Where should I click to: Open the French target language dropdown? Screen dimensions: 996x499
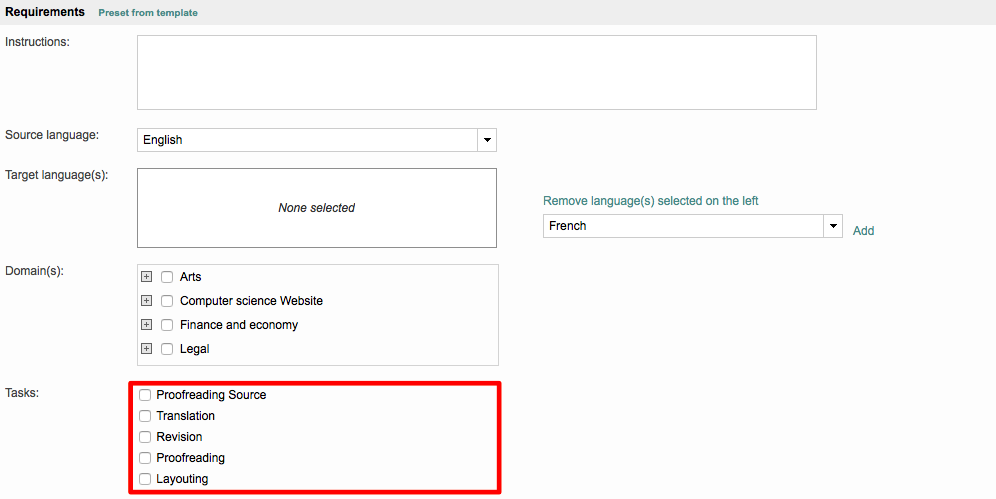pyautogui.click(x=692, y=226)
